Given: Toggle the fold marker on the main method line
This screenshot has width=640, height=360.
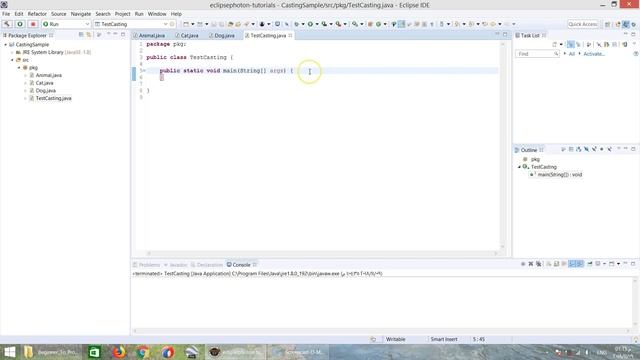Looking at the screenshot, I should pyautogui.click(x=144, y=71).
